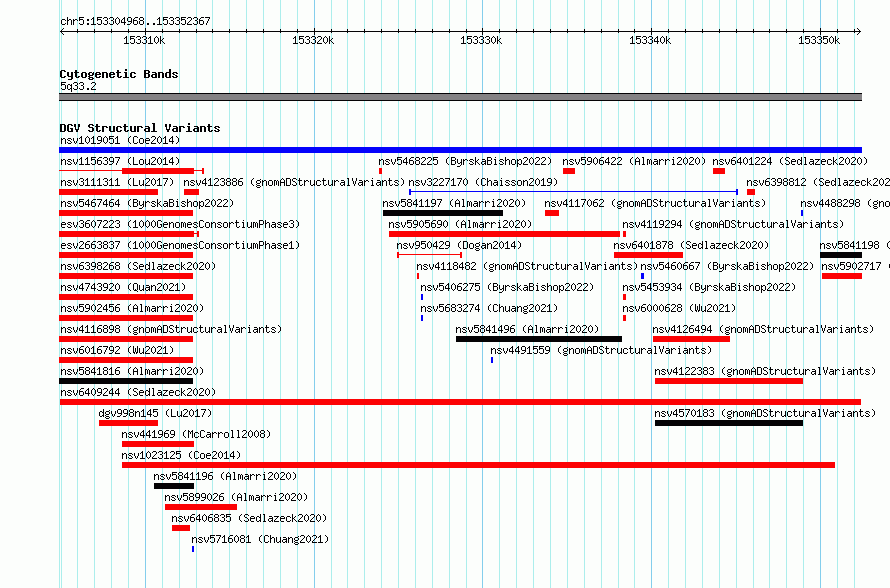Click the black nsv4570183 variant bar

729,423
